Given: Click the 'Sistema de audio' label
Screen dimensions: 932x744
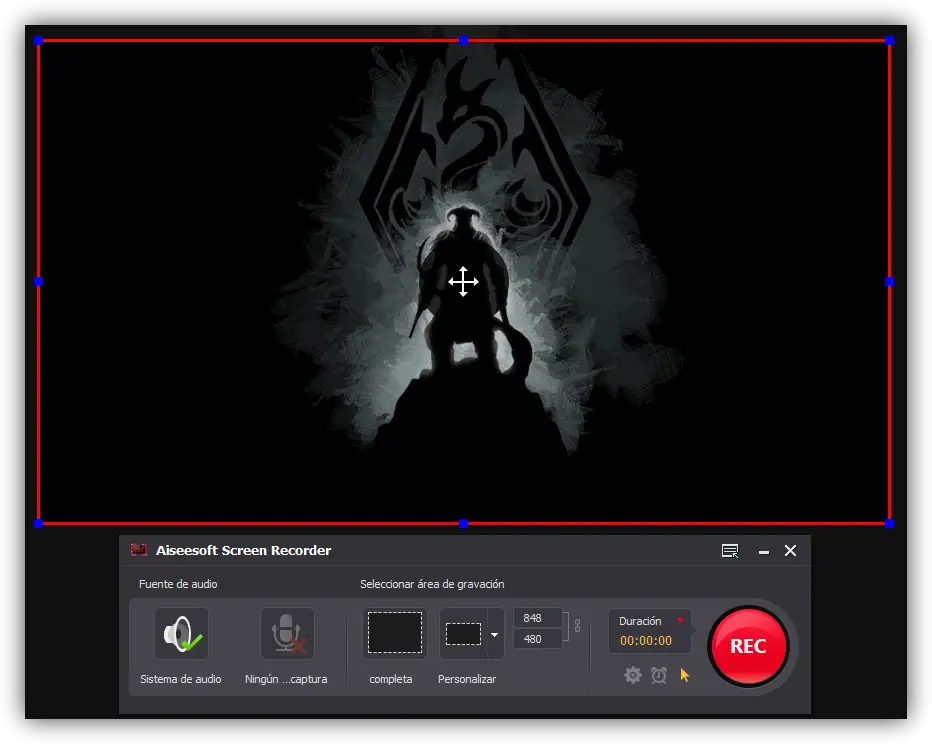Looking at the screenshot, I should 181,679.
